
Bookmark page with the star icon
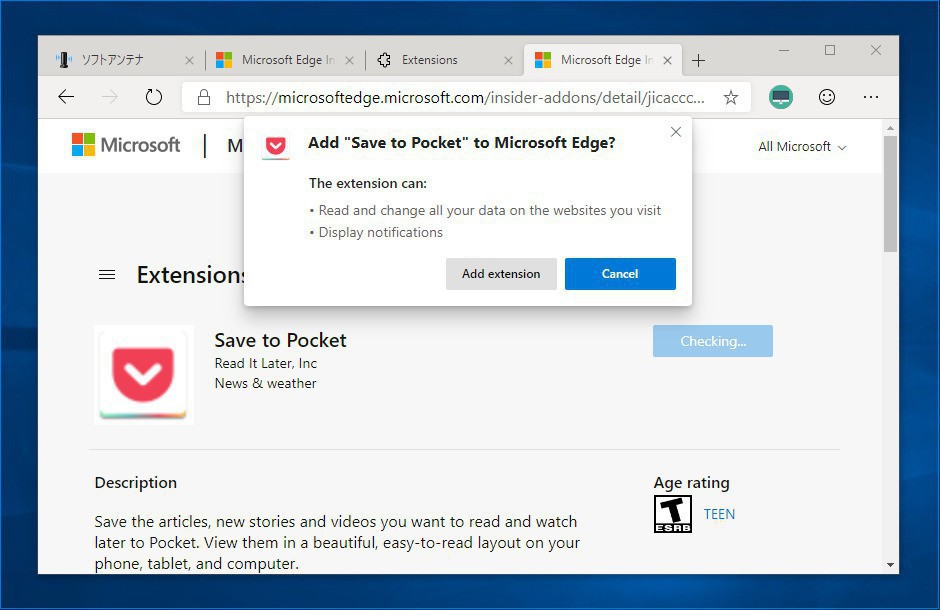tap(730, 97)
